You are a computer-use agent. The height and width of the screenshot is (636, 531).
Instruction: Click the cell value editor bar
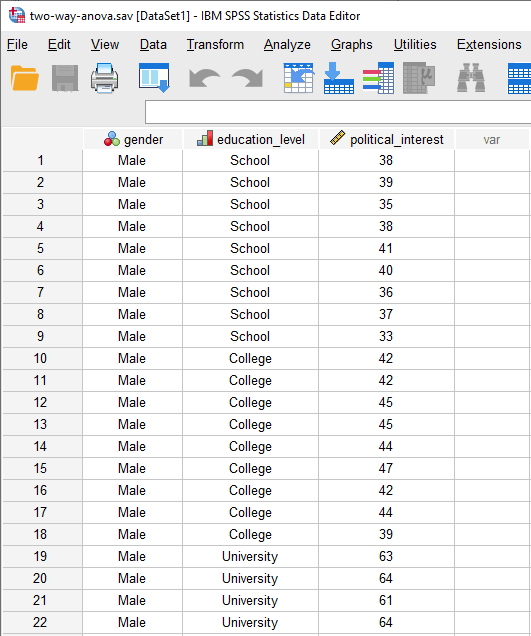click(x=338, y=112)
